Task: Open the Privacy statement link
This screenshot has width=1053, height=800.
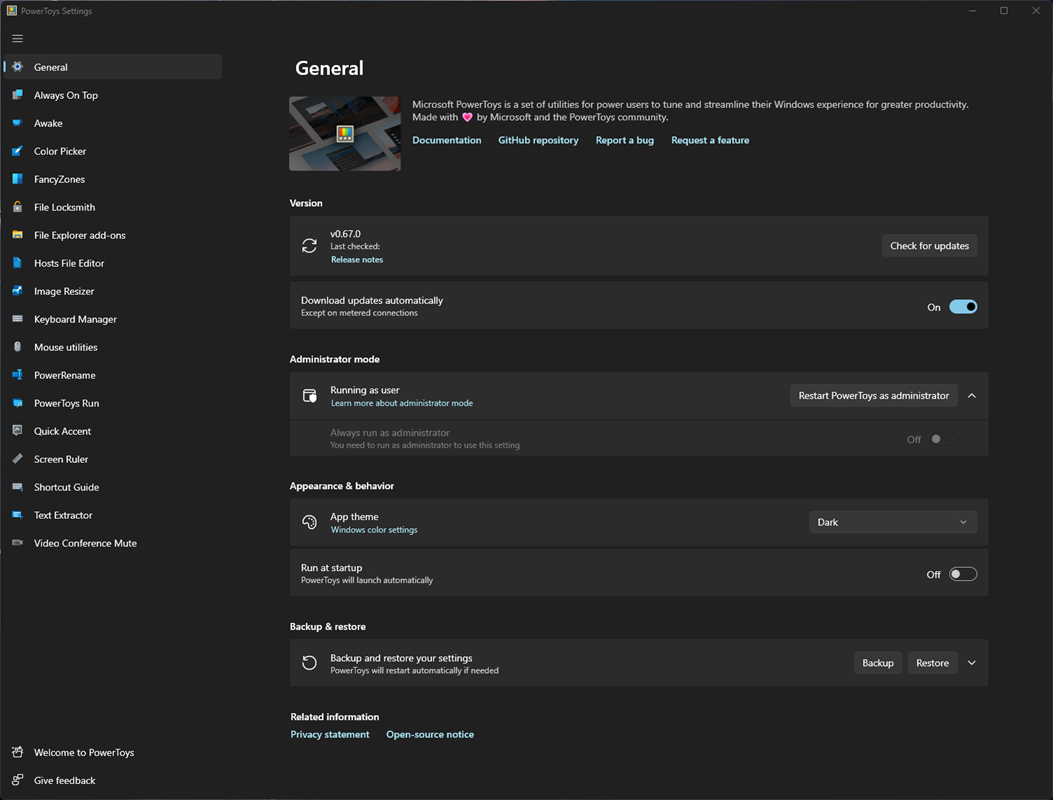Action: 330,734
